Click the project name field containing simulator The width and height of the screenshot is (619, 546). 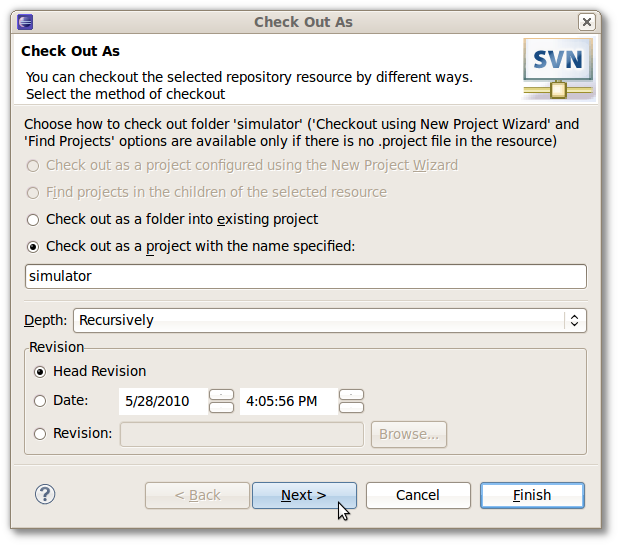pos(306,276)
